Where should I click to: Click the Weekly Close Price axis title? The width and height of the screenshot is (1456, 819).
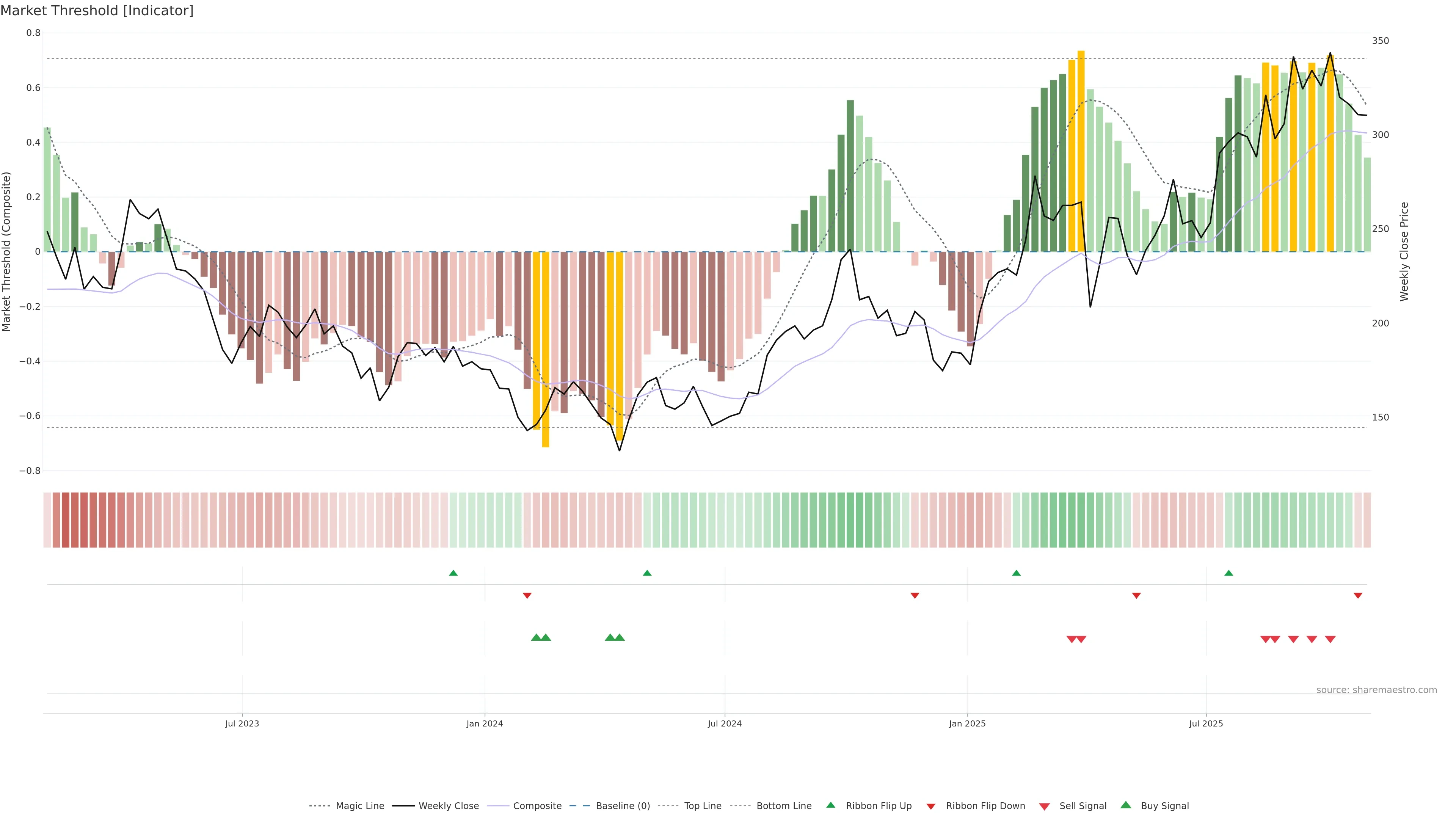(x=1404, y=251)
